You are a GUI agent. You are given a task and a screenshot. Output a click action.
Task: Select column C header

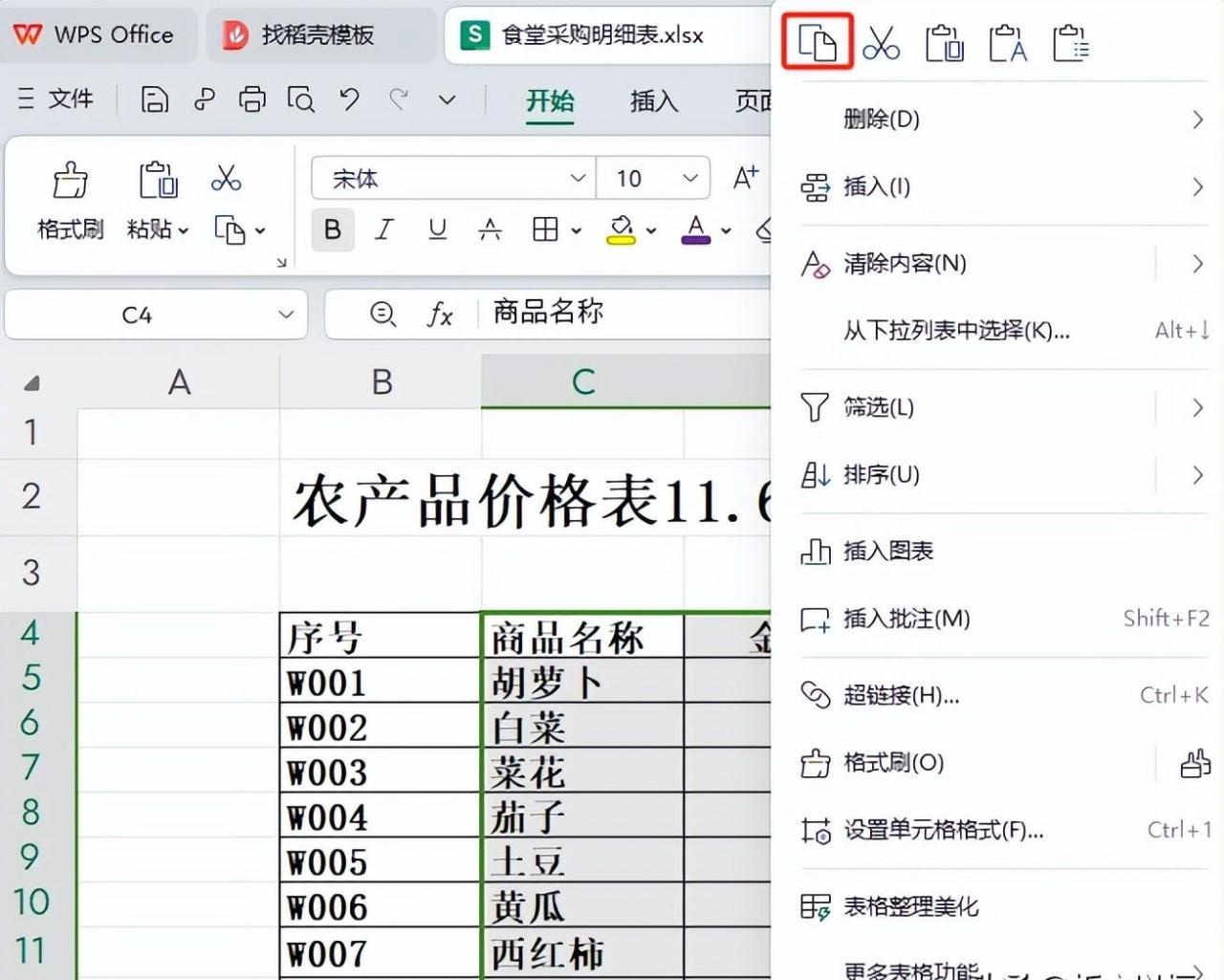pyautogui.click(x=582, y=382)
